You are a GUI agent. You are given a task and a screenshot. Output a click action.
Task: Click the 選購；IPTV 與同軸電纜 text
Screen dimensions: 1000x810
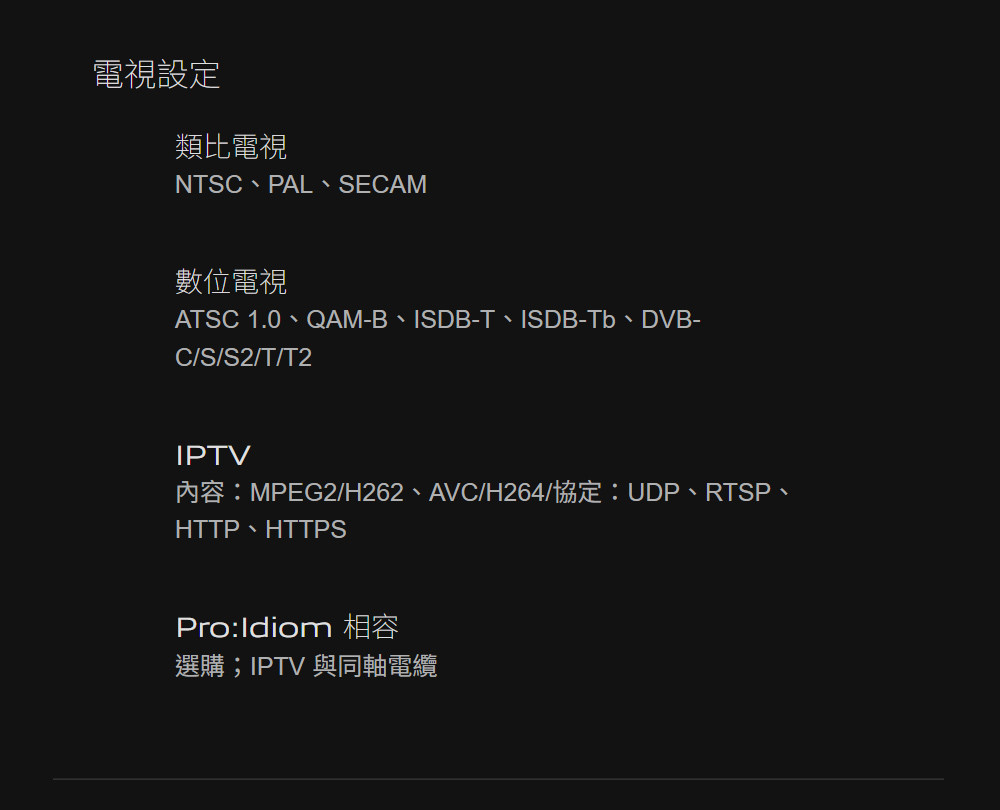coord(306,666)
